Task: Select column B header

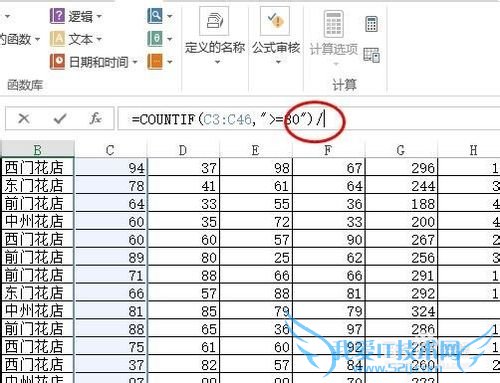Action: pos(37,150)
